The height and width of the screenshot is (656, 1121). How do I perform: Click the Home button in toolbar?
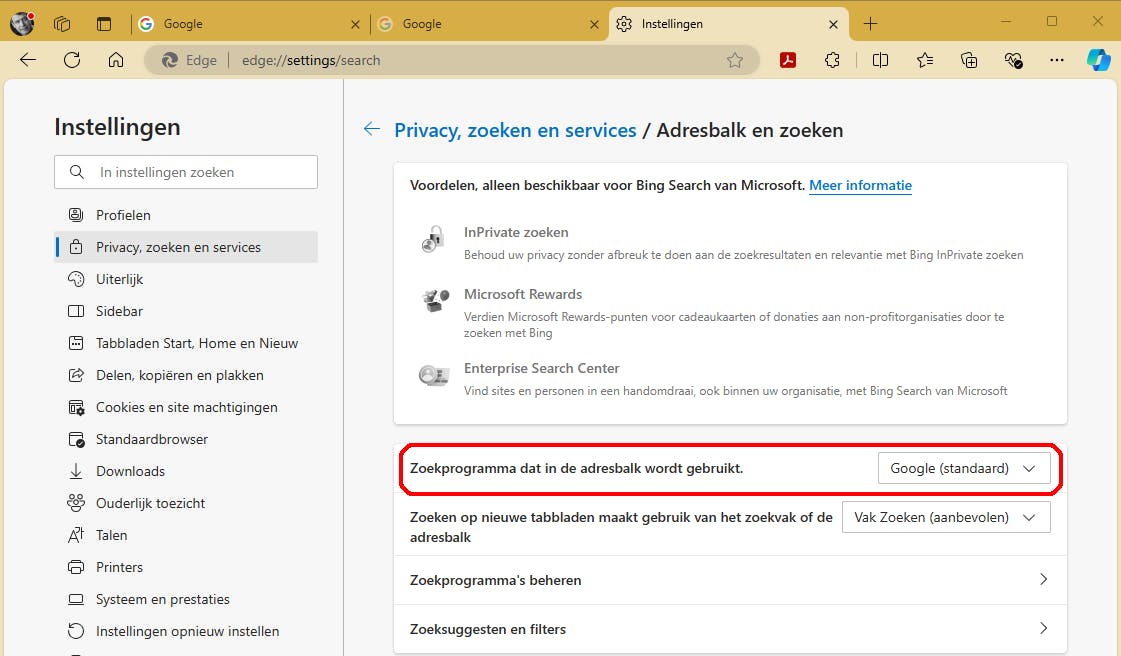coord(116,60)
